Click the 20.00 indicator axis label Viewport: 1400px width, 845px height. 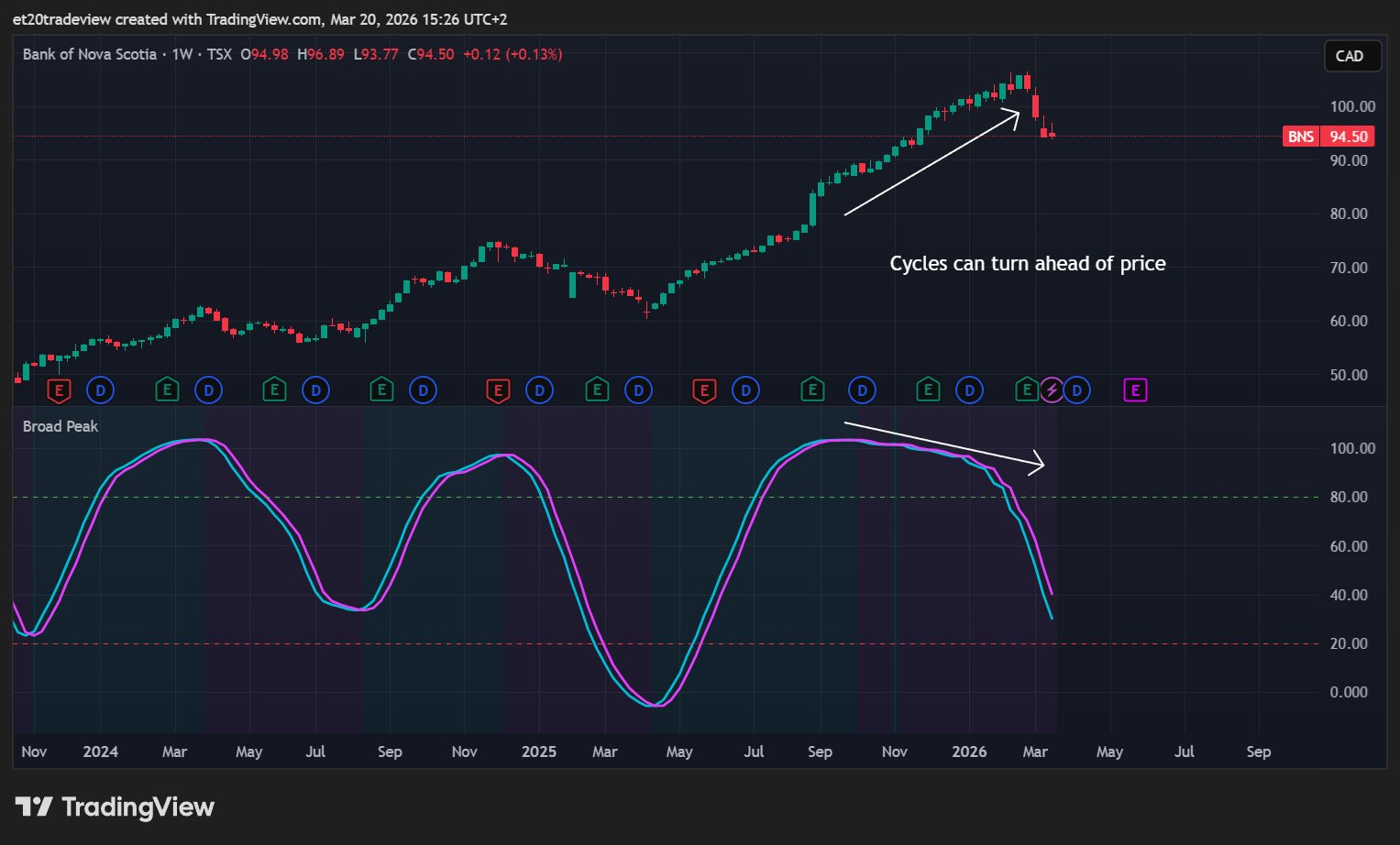click(x=1349, y=643)
